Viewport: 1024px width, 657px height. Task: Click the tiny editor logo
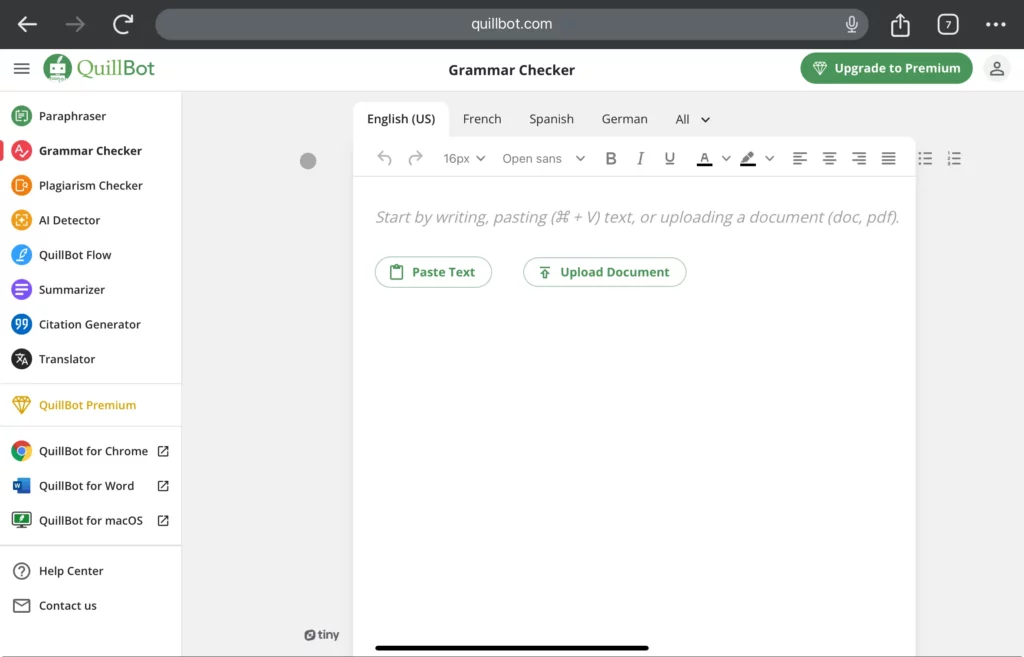tap(321, 635)
